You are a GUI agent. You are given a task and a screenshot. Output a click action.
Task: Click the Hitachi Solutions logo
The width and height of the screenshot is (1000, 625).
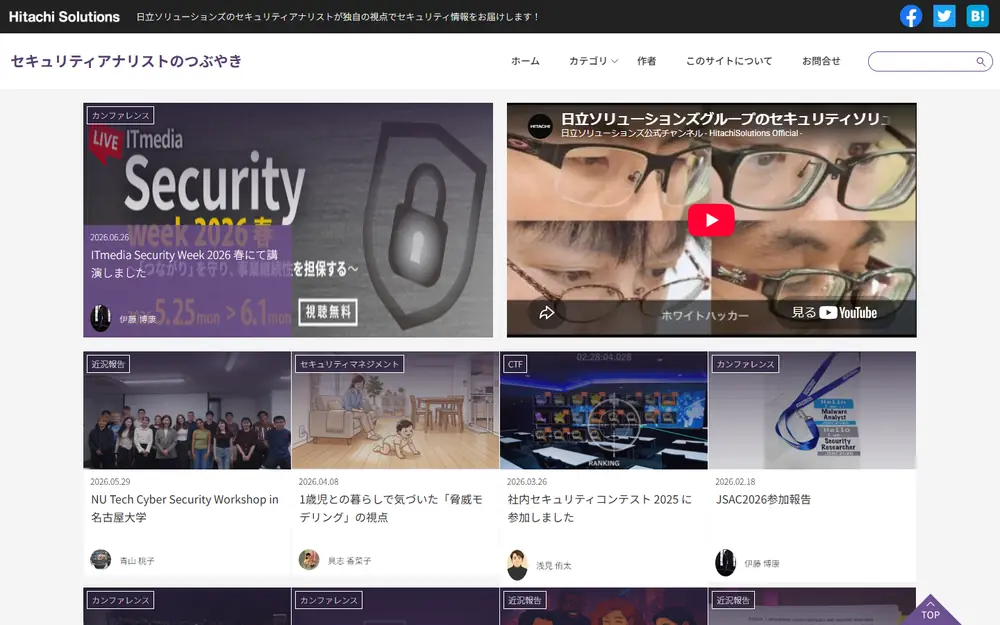64,17
